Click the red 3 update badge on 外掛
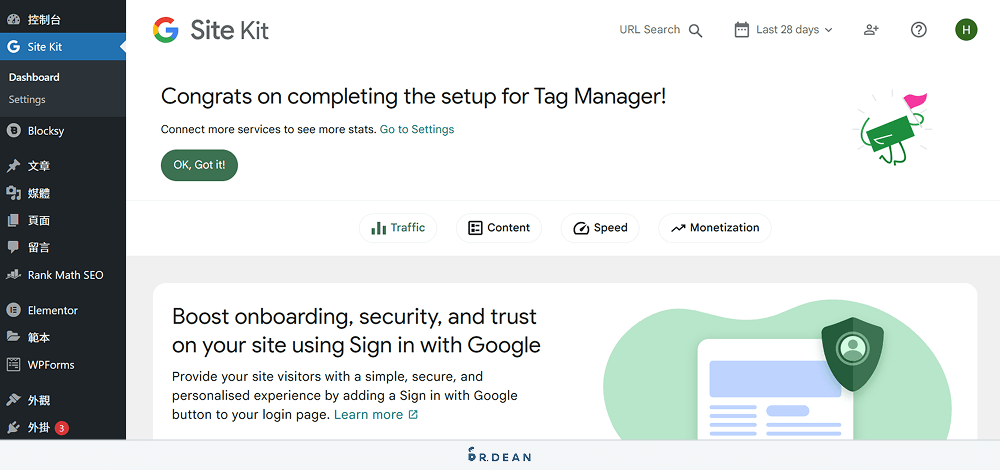The width and height of the screenshot is (1000, 470). coord(61,428)
